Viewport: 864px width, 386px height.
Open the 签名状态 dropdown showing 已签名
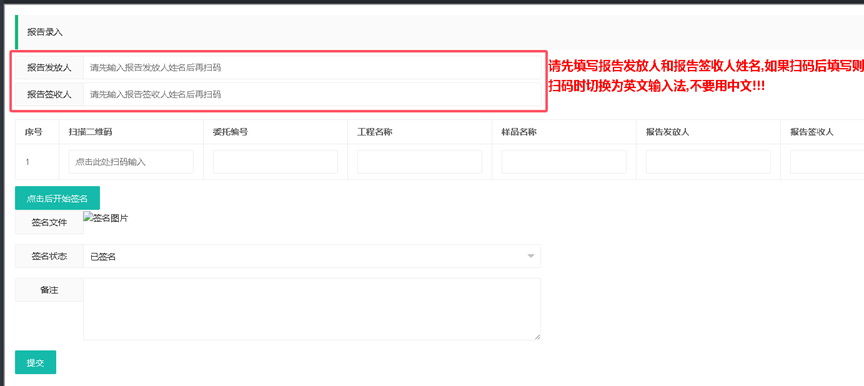coord(312,256)
